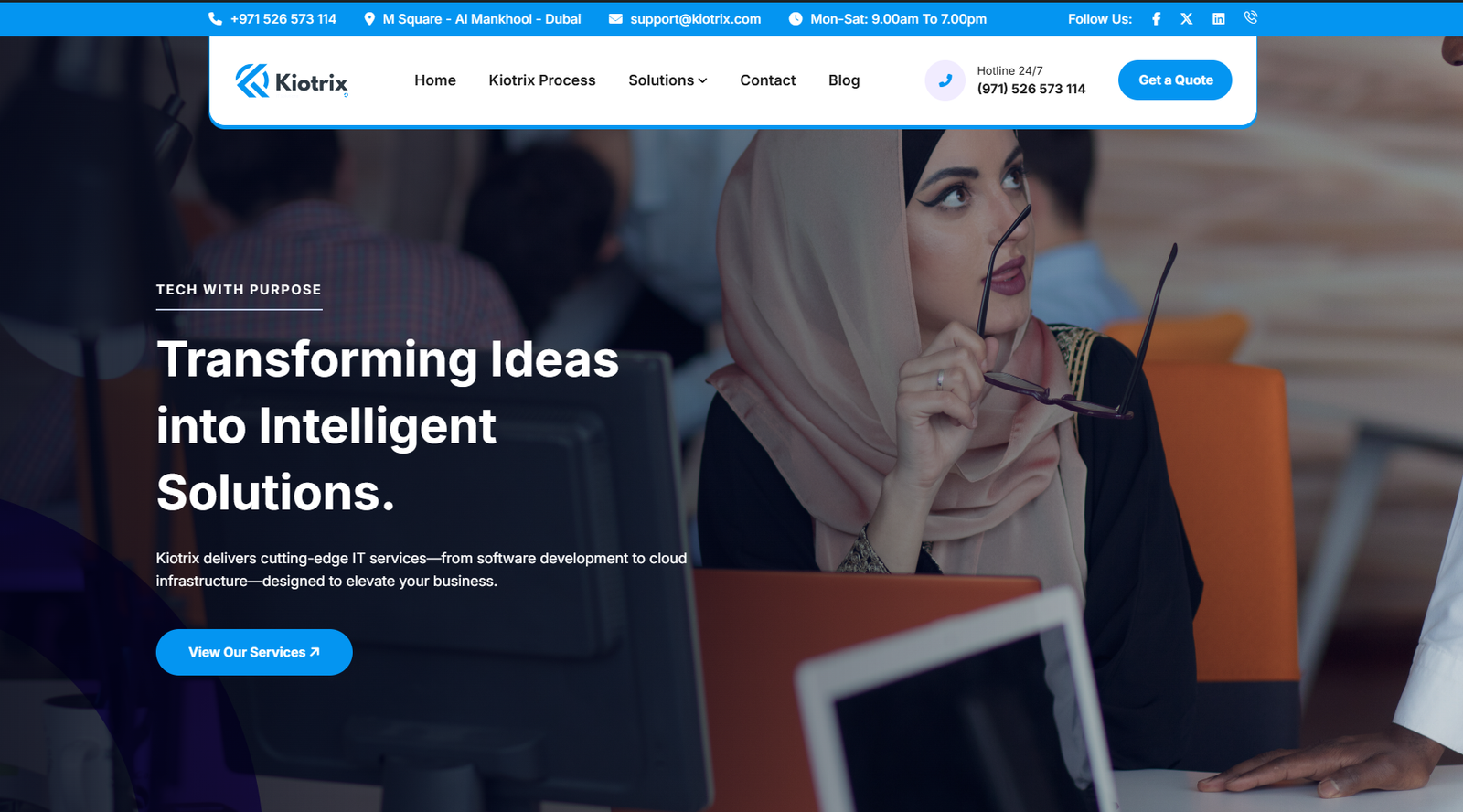Click the phone call icon after LinkedIn
This screenshot has height=812, width=1463.
click(1251, 17)
